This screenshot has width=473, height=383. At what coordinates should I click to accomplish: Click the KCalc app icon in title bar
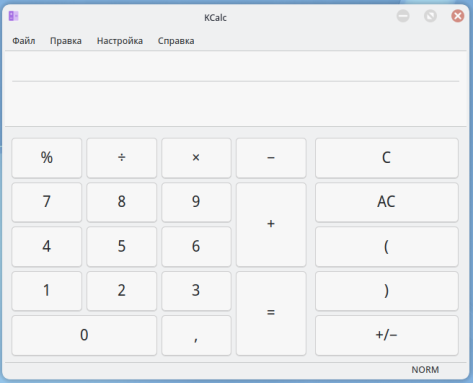(x=14, y=16)
